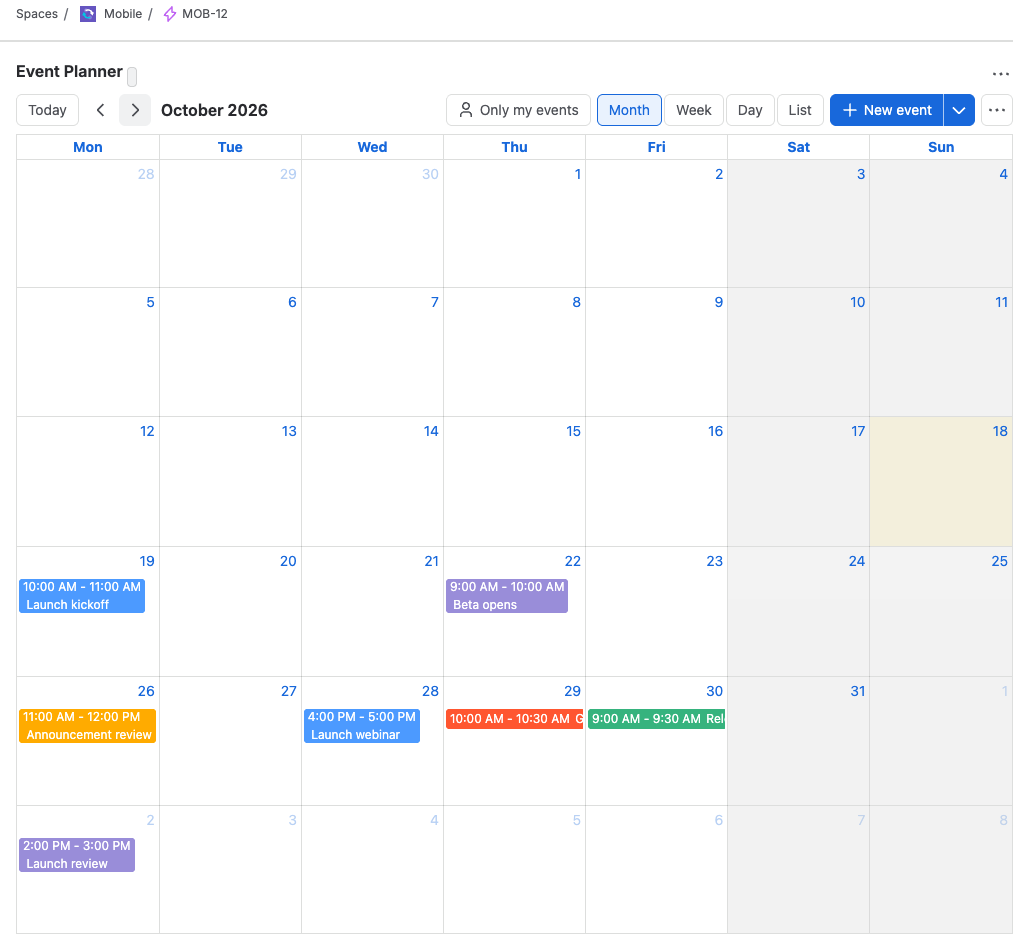Click the October 2026 month heading
The height and width of the screenshot is (940, 1025).
coord(214,110)
